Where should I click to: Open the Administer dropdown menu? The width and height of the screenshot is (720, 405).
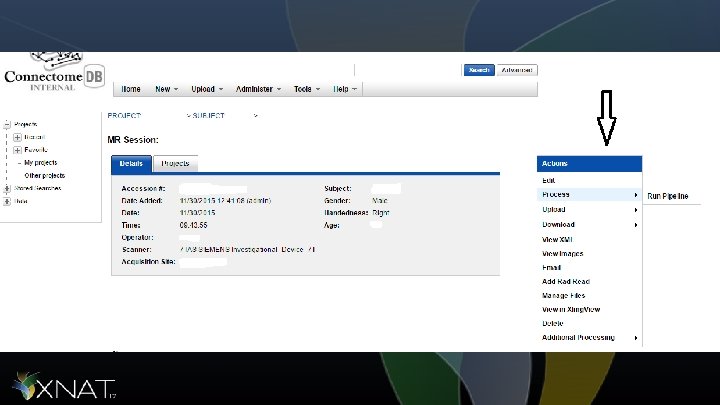pos(258,89)
